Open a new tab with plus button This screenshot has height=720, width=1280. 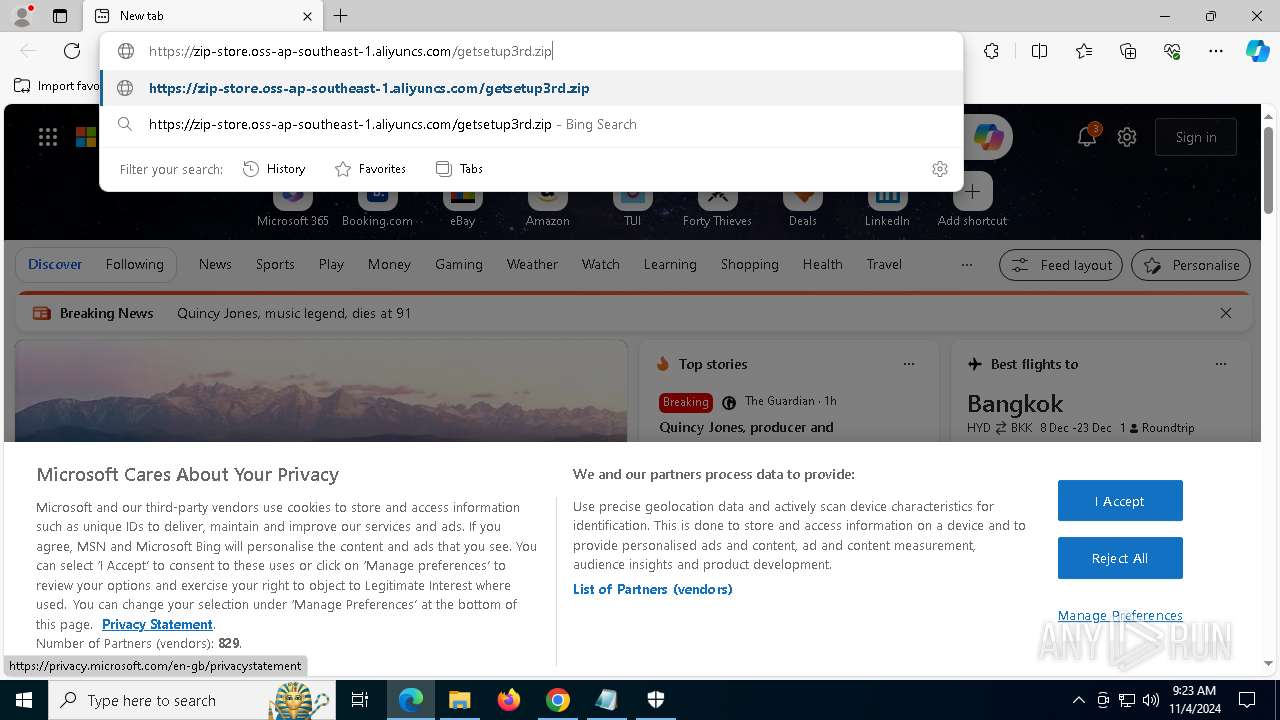341,16
